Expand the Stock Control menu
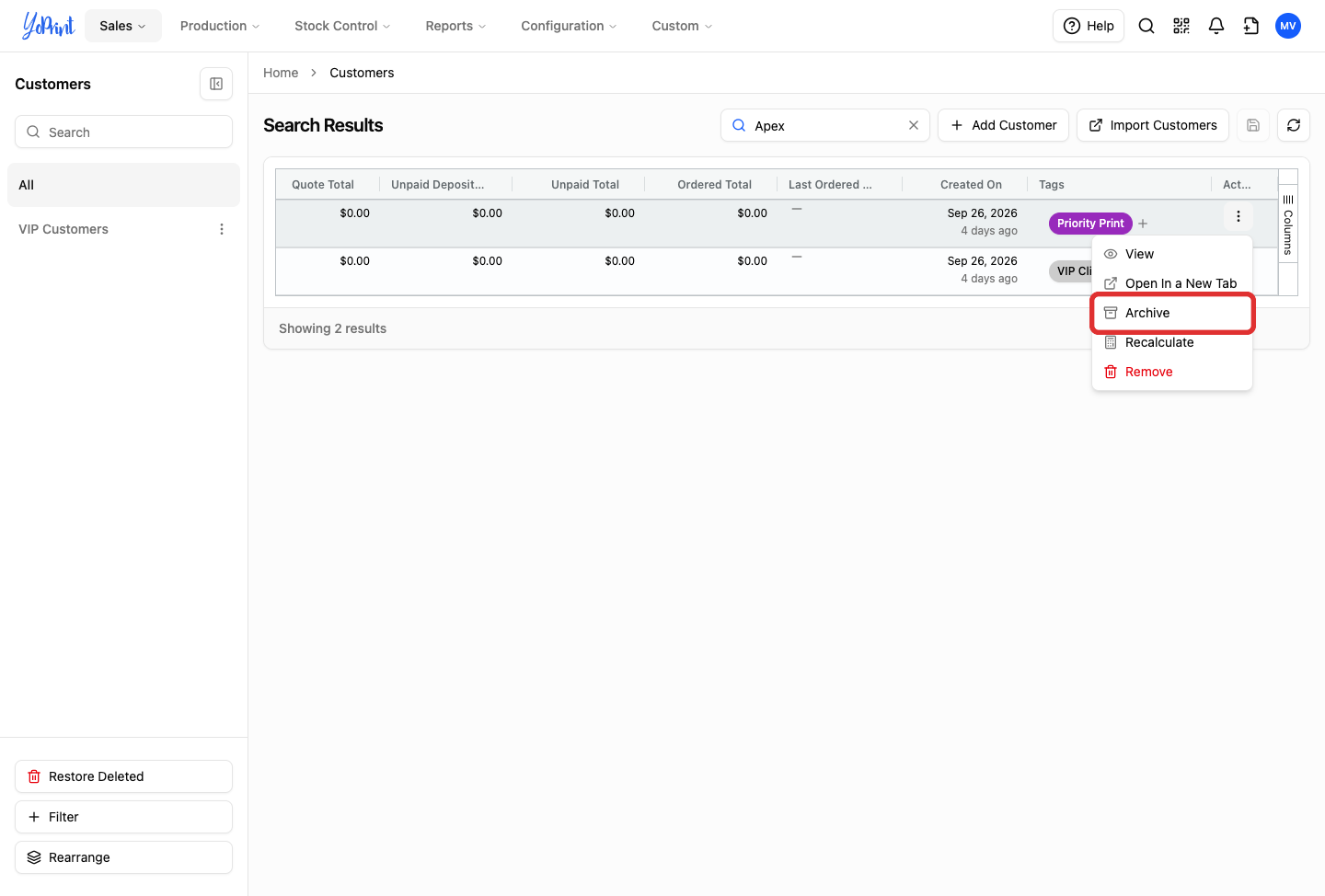The height and width of the screenshot is (896, 1325). click(342, 26)
